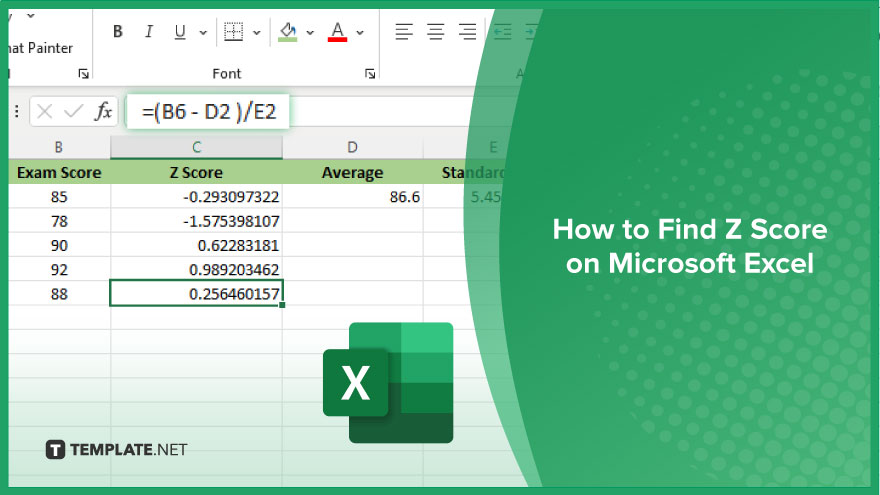The height and width of the screenshot is (495, 880).
Task: Decrease indent
Action: pyautogui.click(x=502, y=31)
